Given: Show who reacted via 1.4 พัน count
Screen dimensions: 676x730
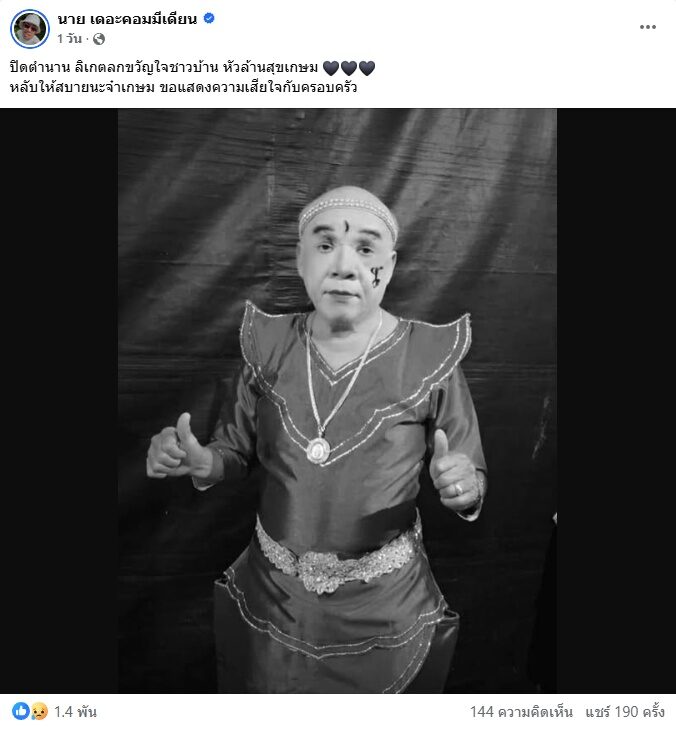Looking at the screenshot, I should (75, 711).
